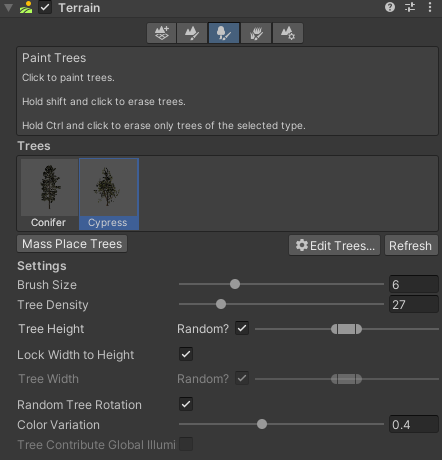Select the Paint Terrain brush tool

point(192,33)
